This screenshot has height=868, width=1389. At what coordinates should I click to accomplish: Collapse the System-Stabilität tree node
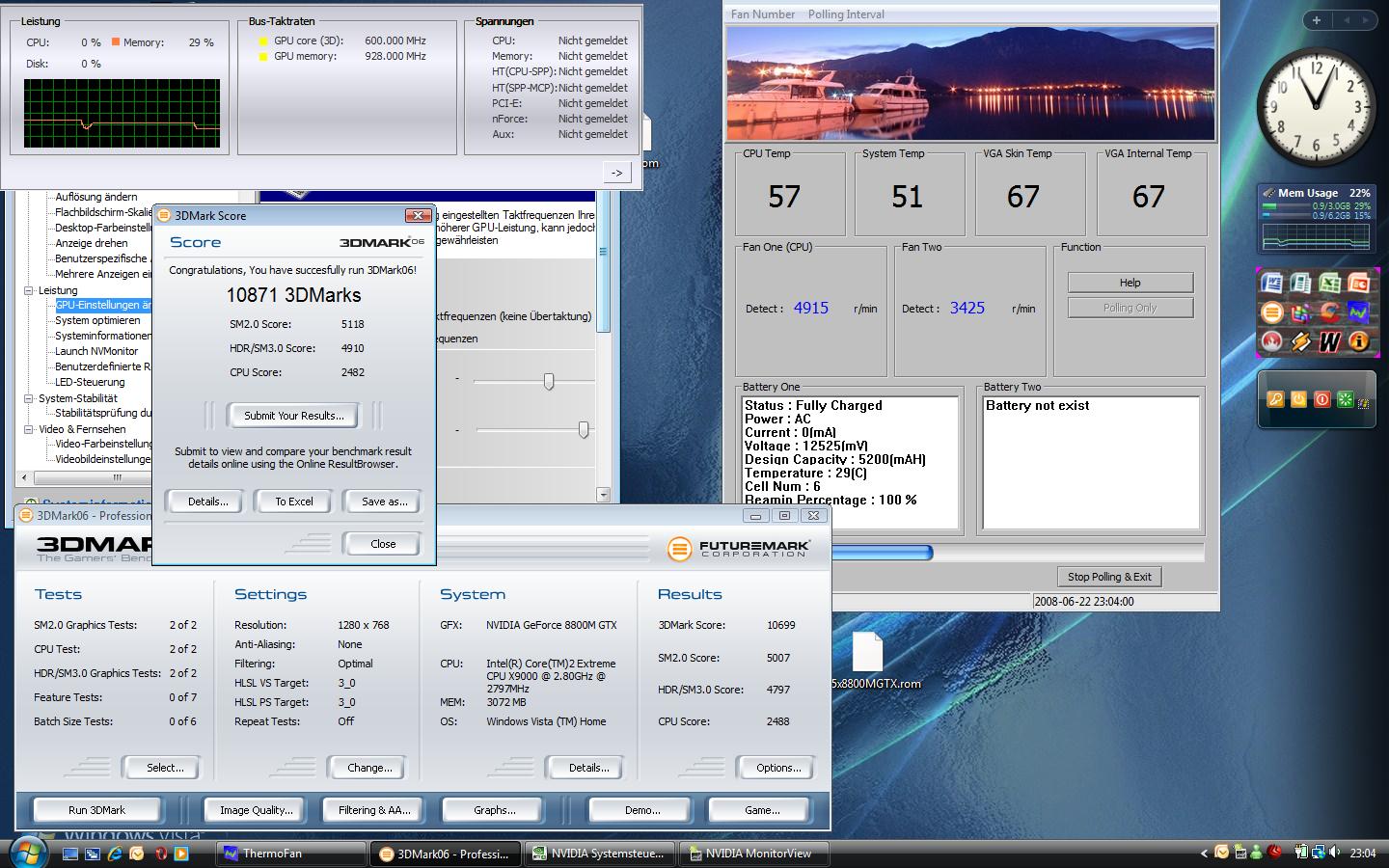(x=29, y=398)
